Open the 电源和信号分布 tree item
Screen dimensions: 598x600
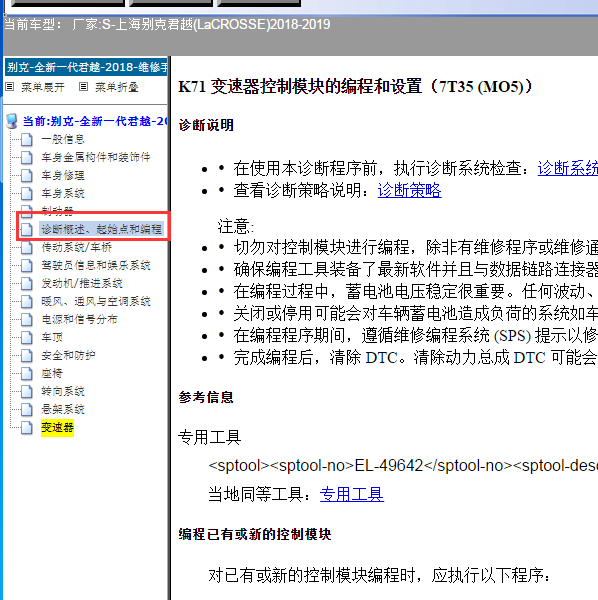click(x=79, y=319)
